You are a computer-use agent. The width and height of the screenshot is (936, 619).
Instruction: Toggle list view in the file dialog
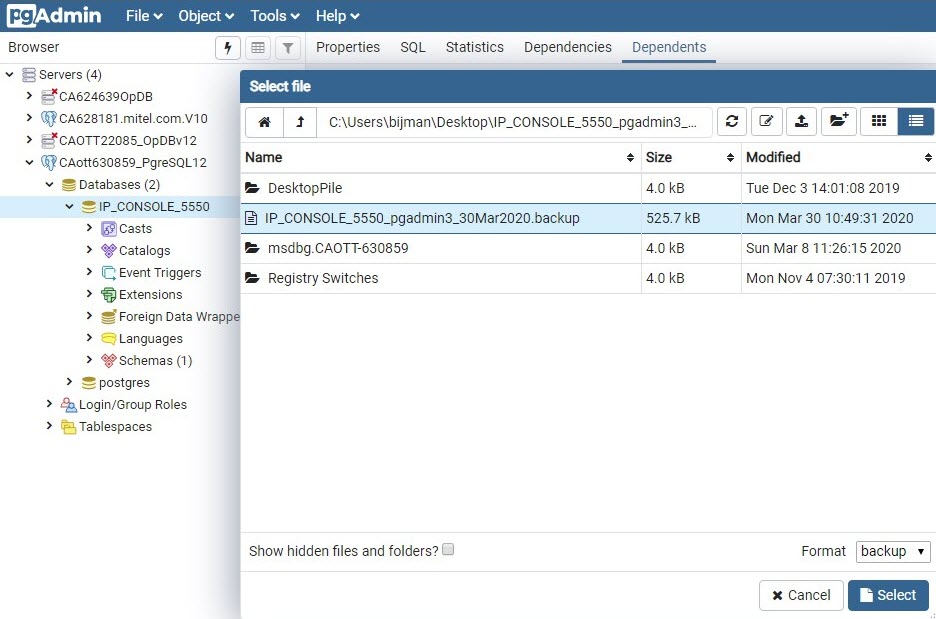pyautogui.click(x=914, y=120)
